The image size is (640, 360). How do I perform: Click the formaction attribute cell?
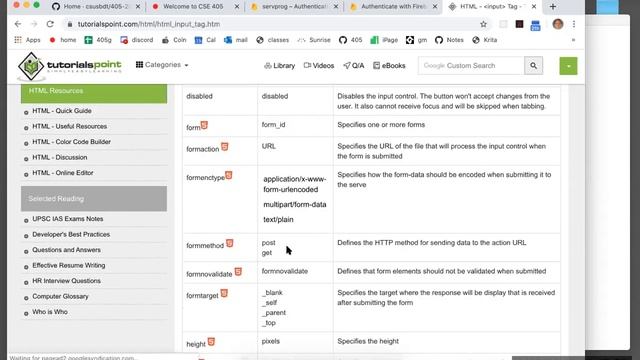(220, 151)
